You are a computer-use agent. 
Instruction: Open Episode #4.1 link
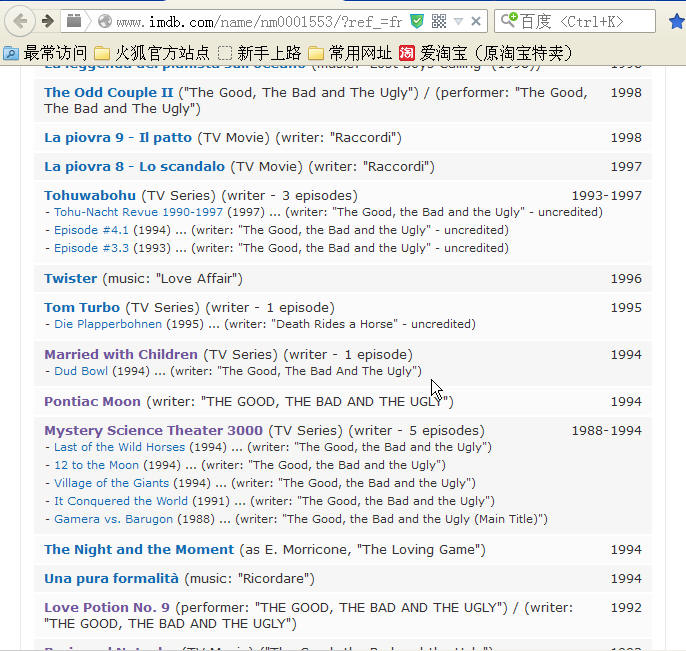click(91, 230)
